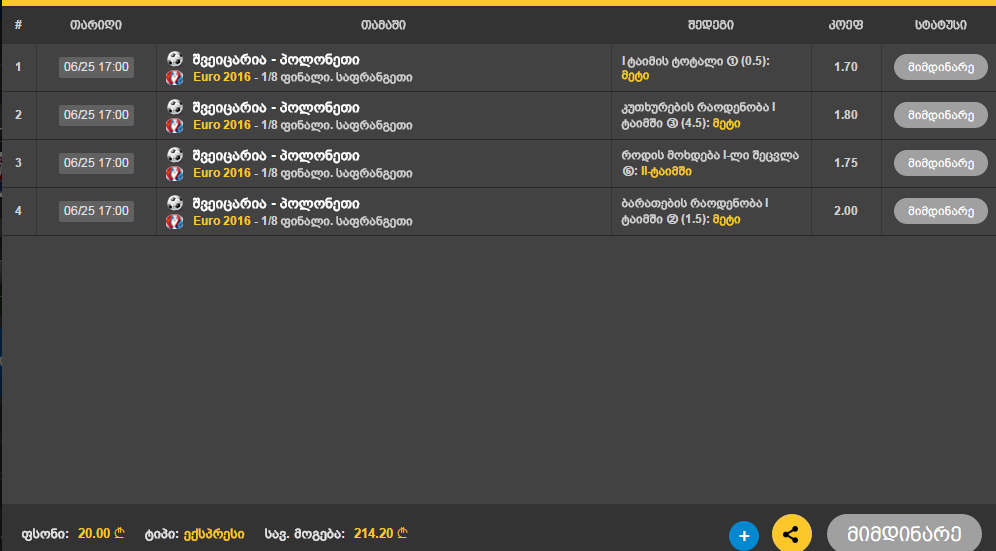Click the 'თარიღი' column header
996x551 pixels.
[x=96, y=25]
